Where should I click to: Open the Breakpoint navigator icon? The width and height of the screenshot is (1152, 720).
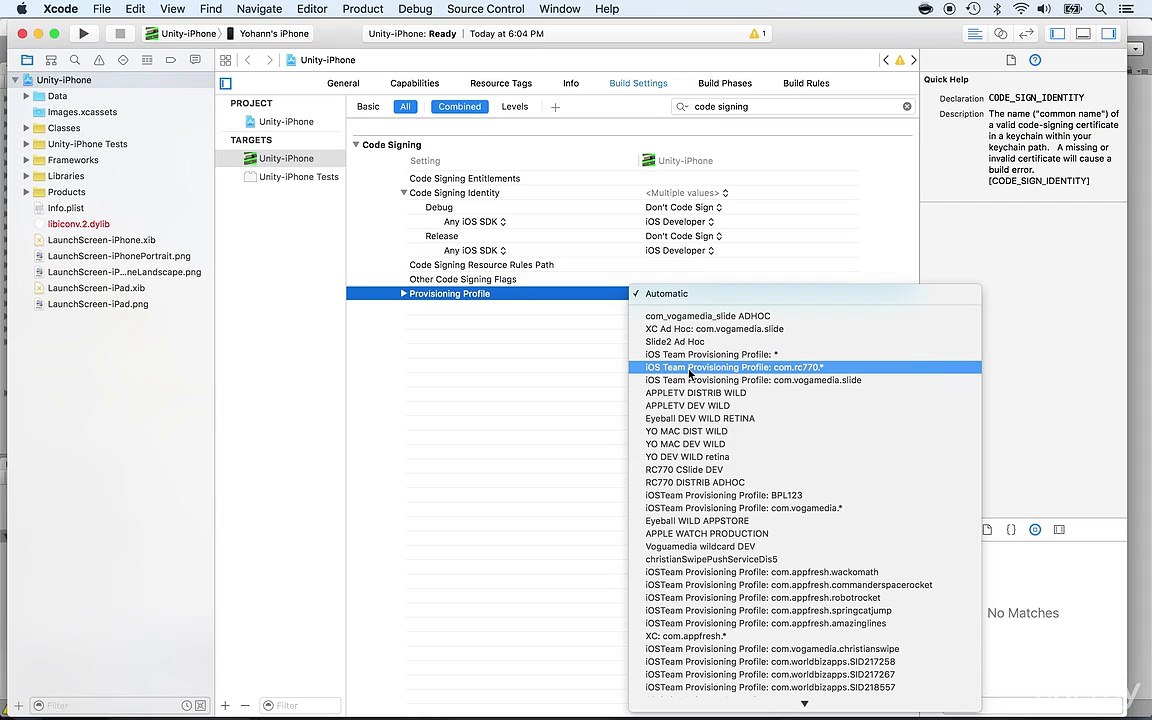point(170,60)
